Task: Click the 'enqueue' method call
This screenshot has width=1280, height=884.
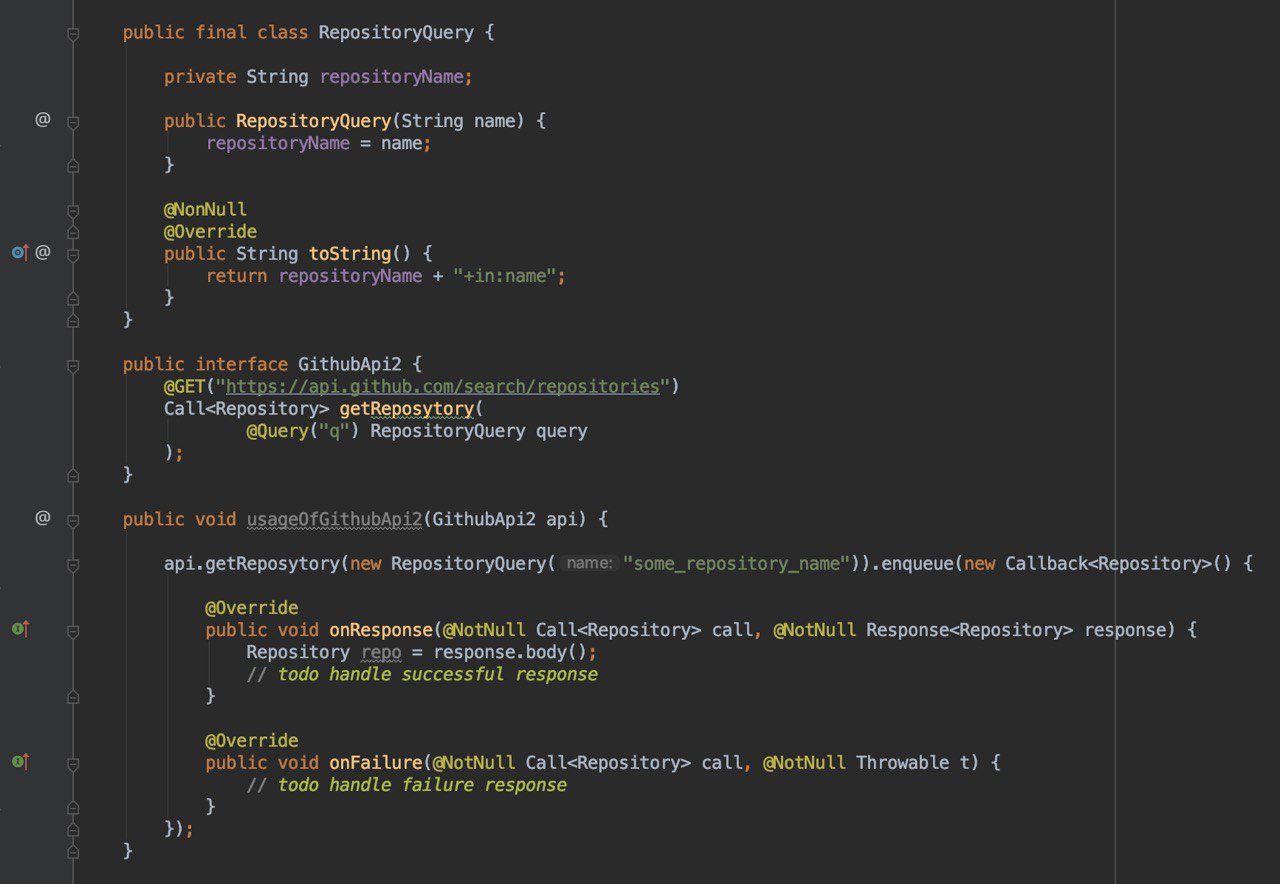Action: tap(918, 563)
